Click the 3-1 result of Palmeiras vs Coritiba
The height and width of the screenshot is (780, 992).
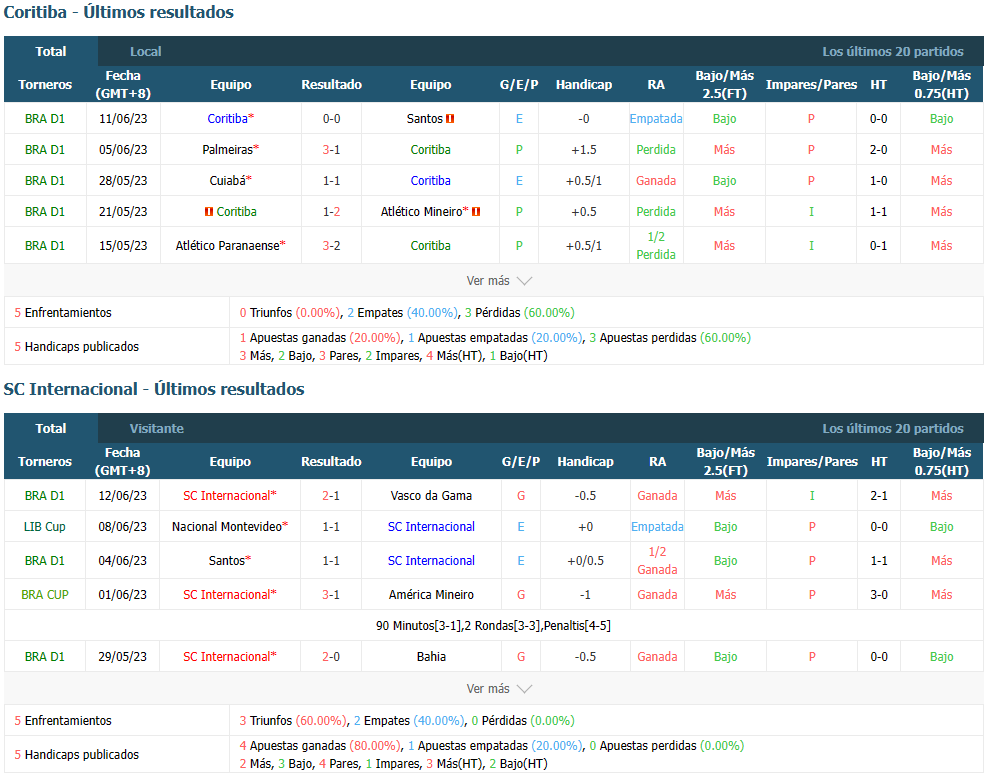click(332, 149)
